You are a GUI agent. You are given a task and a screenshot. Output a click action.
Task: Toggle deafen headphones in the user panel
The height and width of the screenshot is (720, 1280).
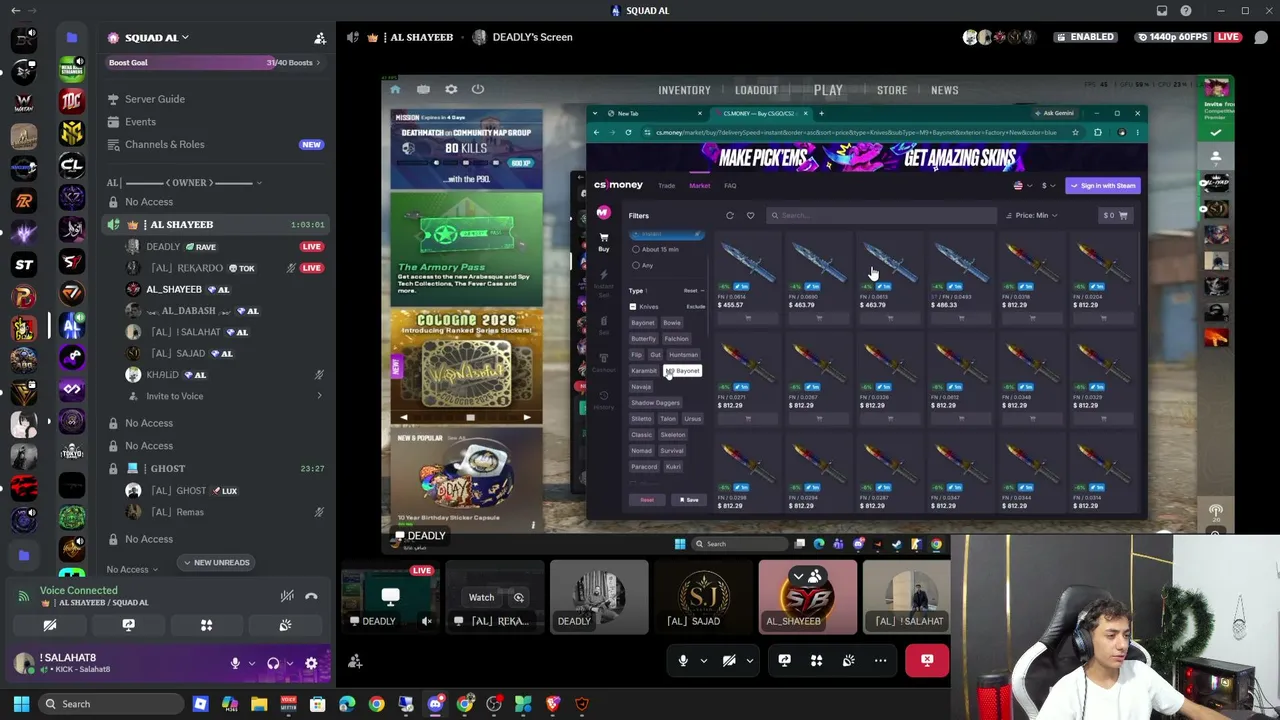273,663
